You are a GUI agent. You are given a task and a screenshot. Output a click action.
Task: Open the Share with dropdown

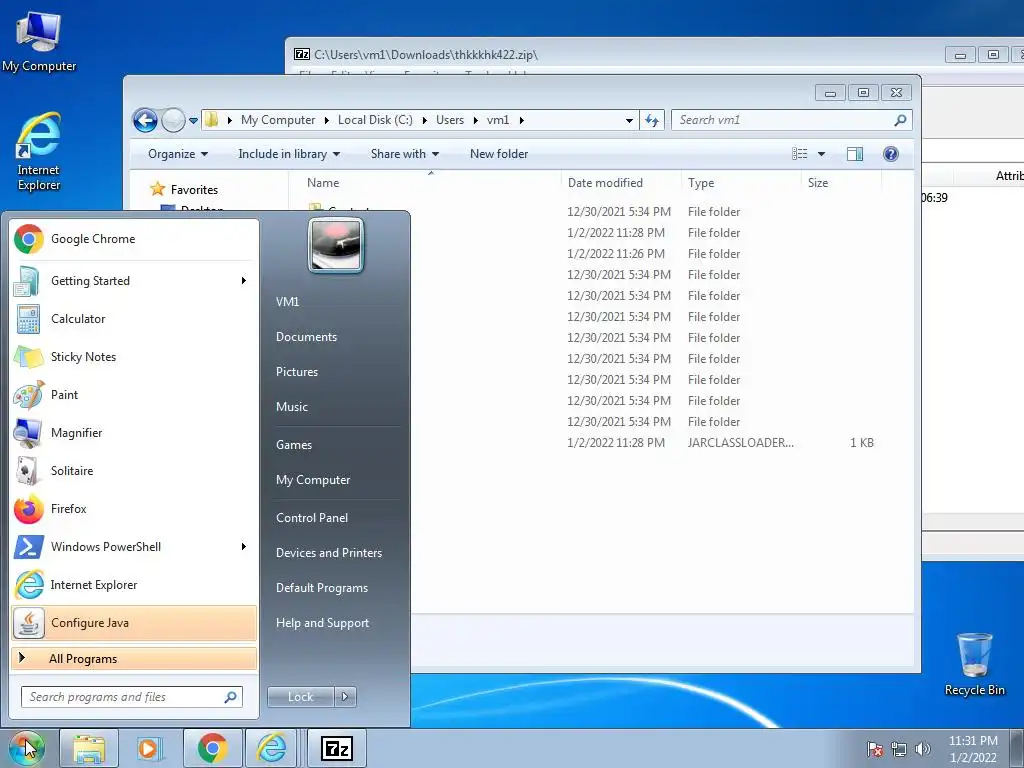pyautogui.click(x=405, y=154)
